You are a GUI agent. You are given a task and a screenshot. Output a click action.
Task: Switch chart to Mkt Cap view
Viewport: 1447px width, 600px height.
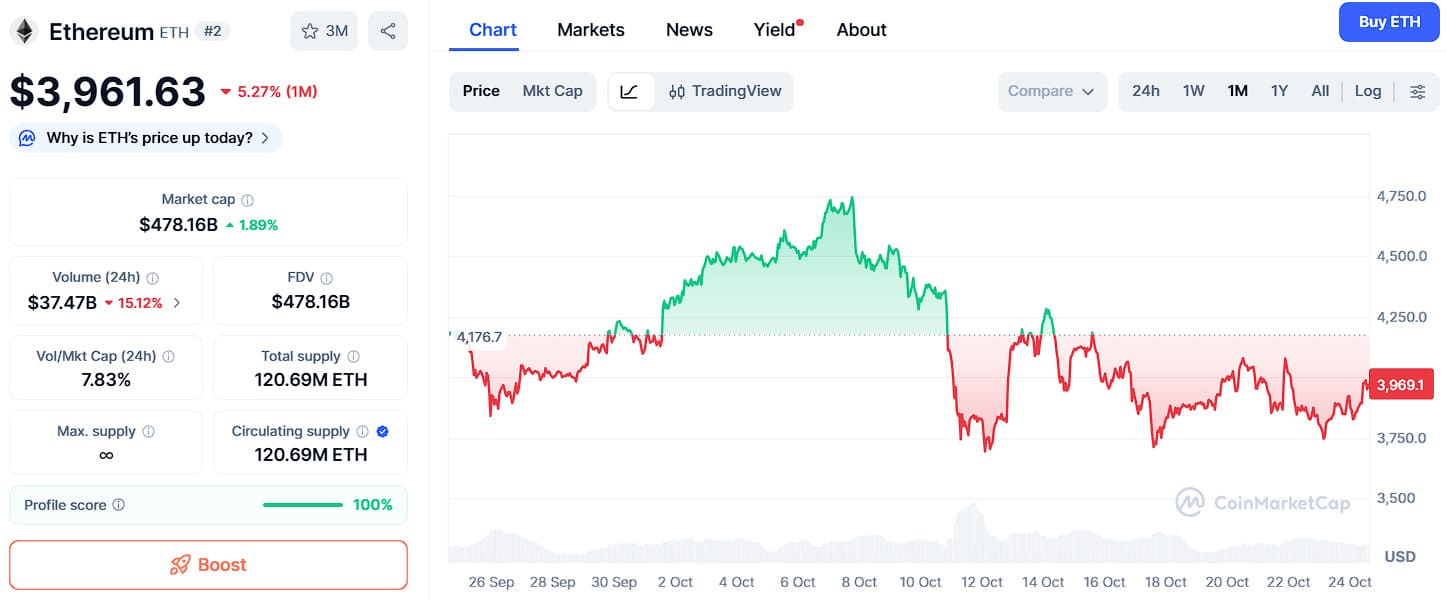click(x=552, y=91)
